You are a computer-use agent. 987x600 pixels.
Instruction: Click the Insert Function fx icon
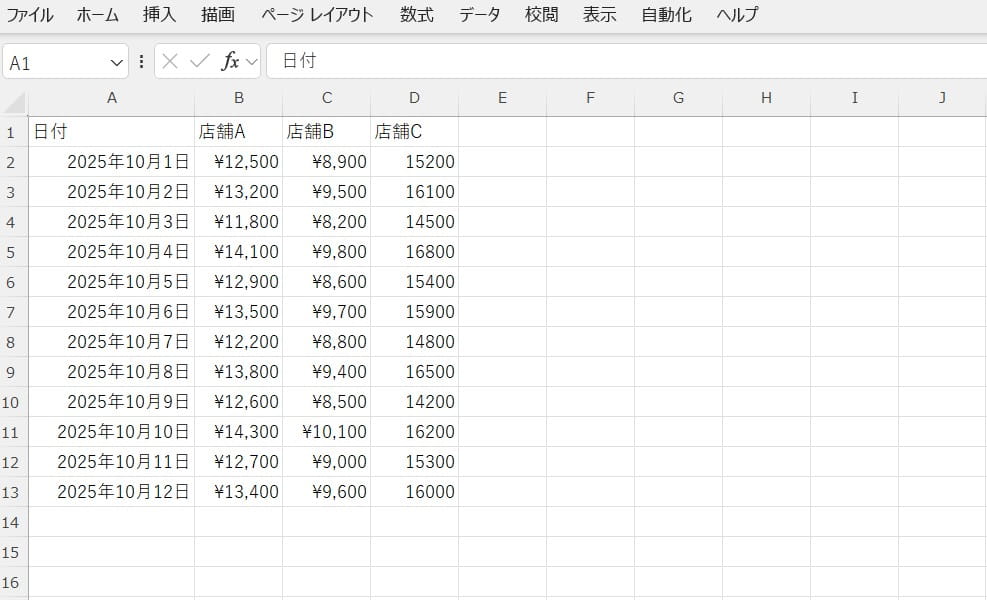(230, 61)
